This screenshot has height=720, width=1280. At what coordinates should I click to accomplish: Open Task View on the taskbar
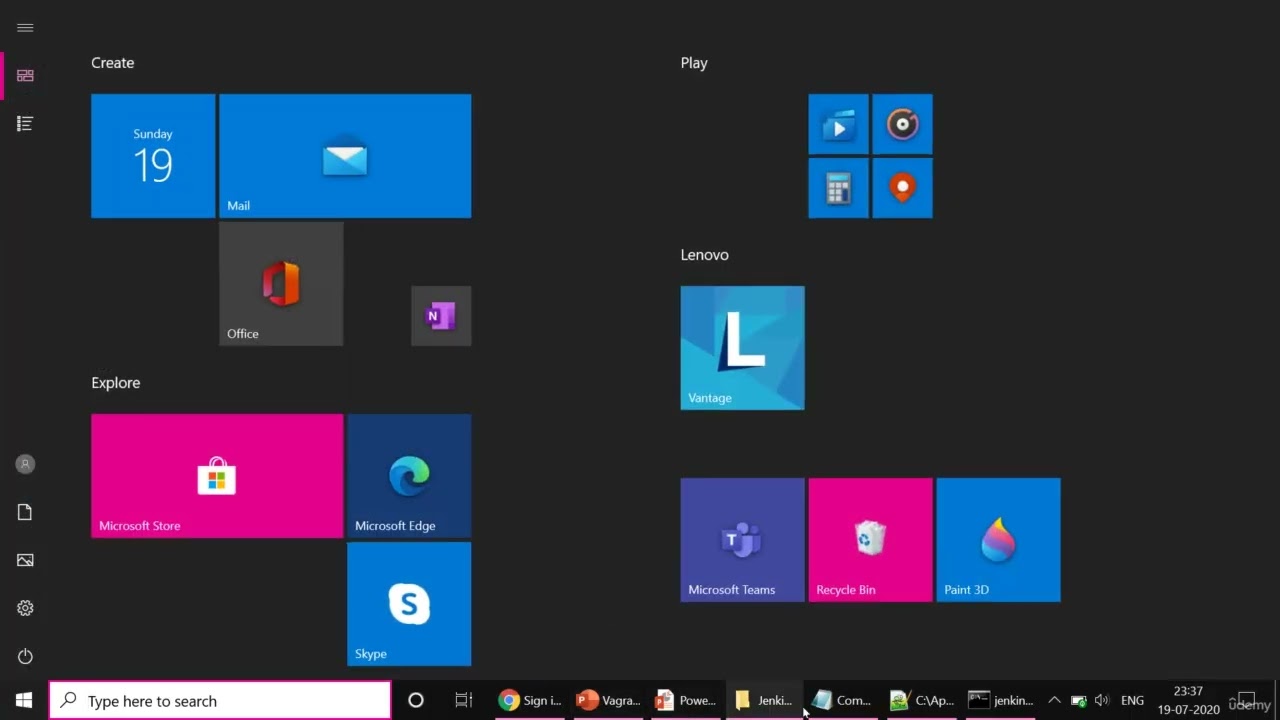tap(463, 700)
